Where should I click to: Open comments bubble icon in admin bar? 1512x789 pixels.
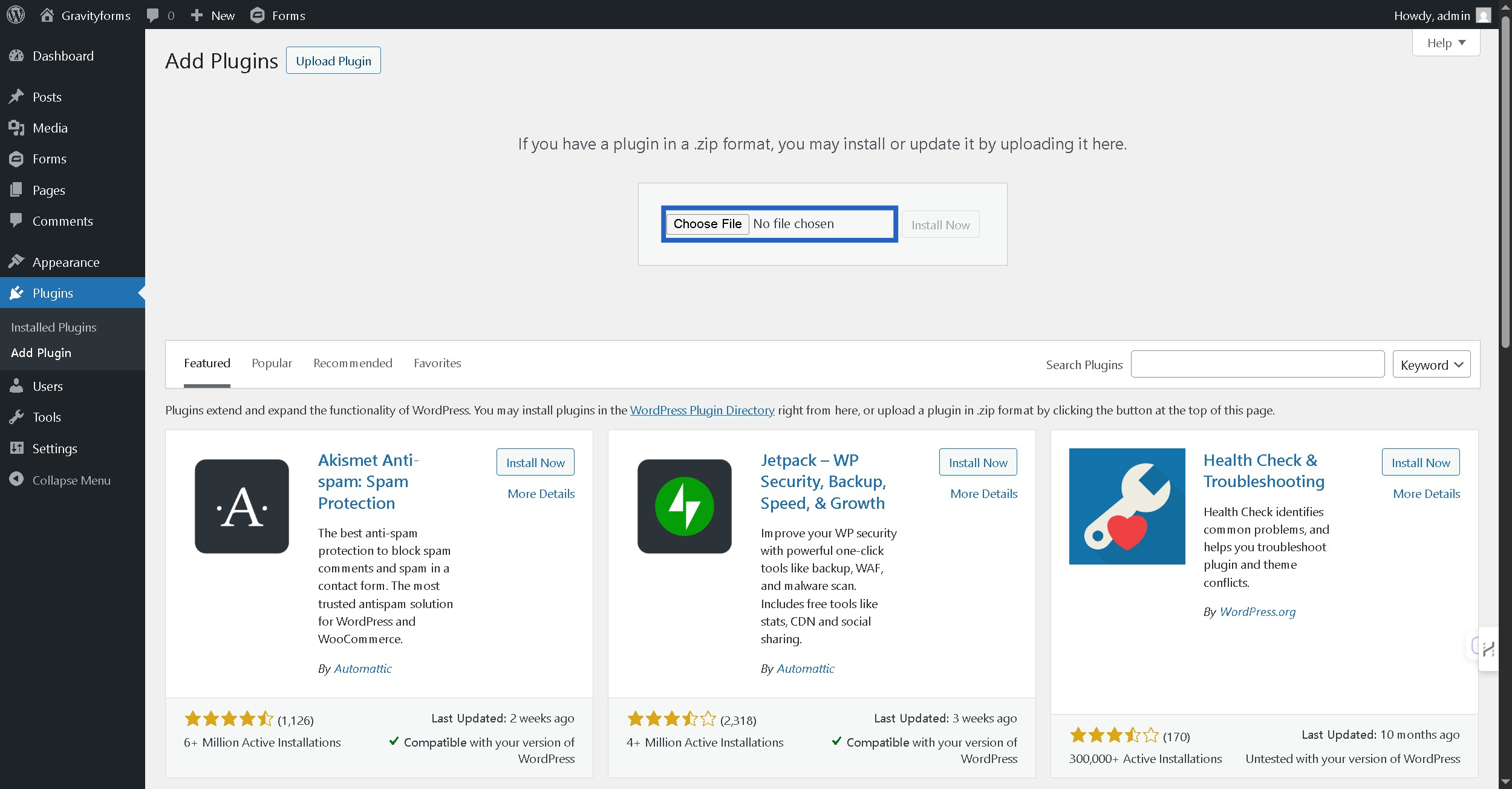coord(153,15)
